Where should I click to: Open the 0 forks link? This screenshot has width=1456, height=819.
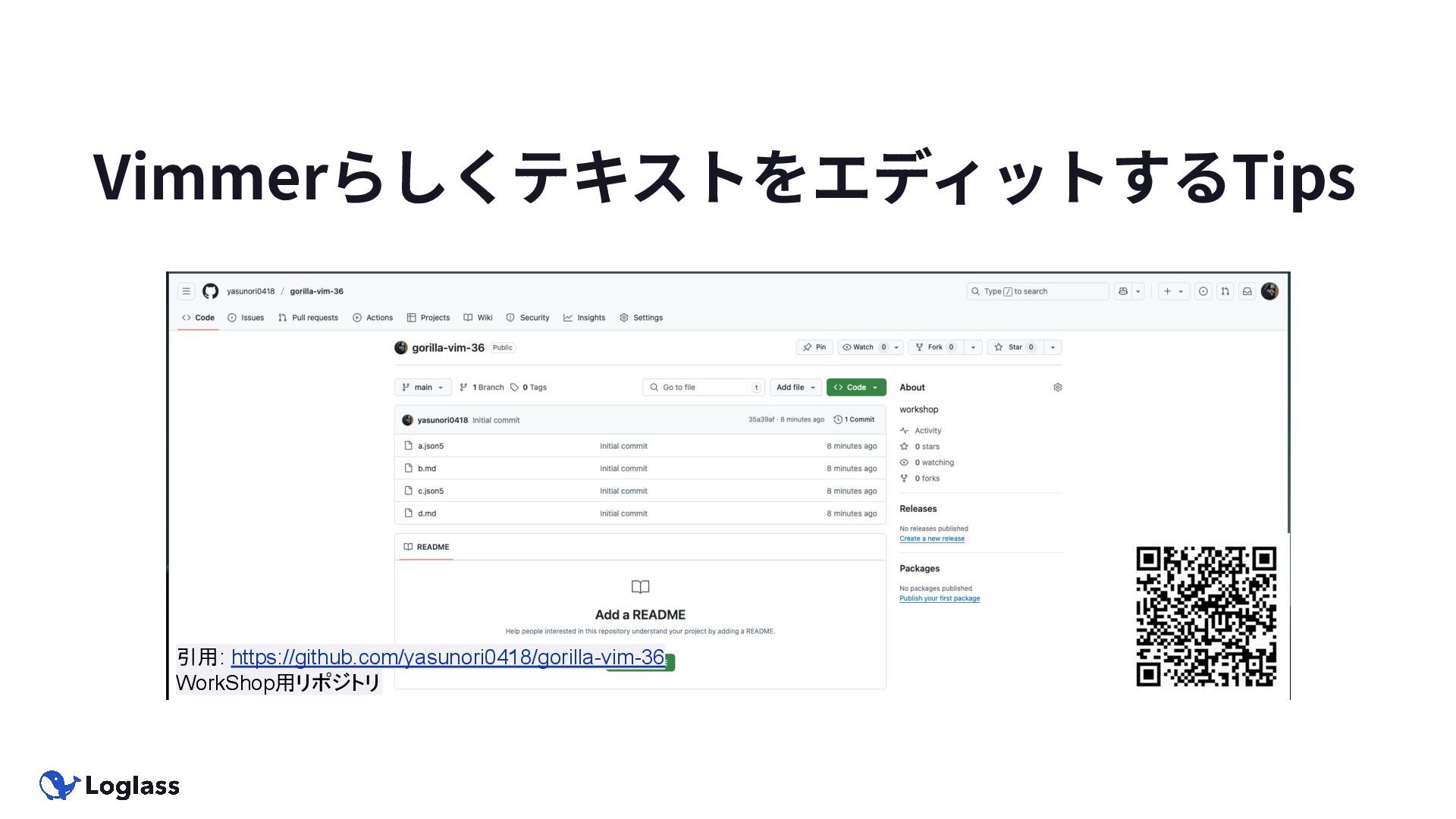coord(920,479)
